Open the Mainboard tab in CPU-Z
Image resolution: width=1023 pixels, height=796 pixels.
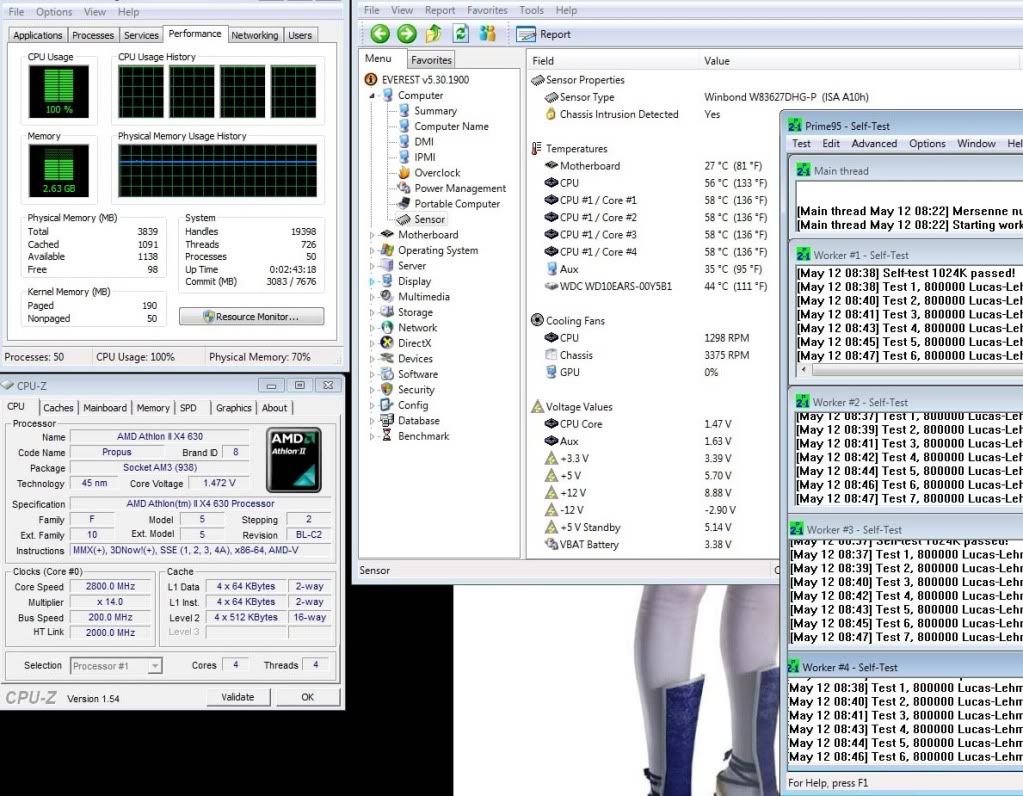(105, 408)
